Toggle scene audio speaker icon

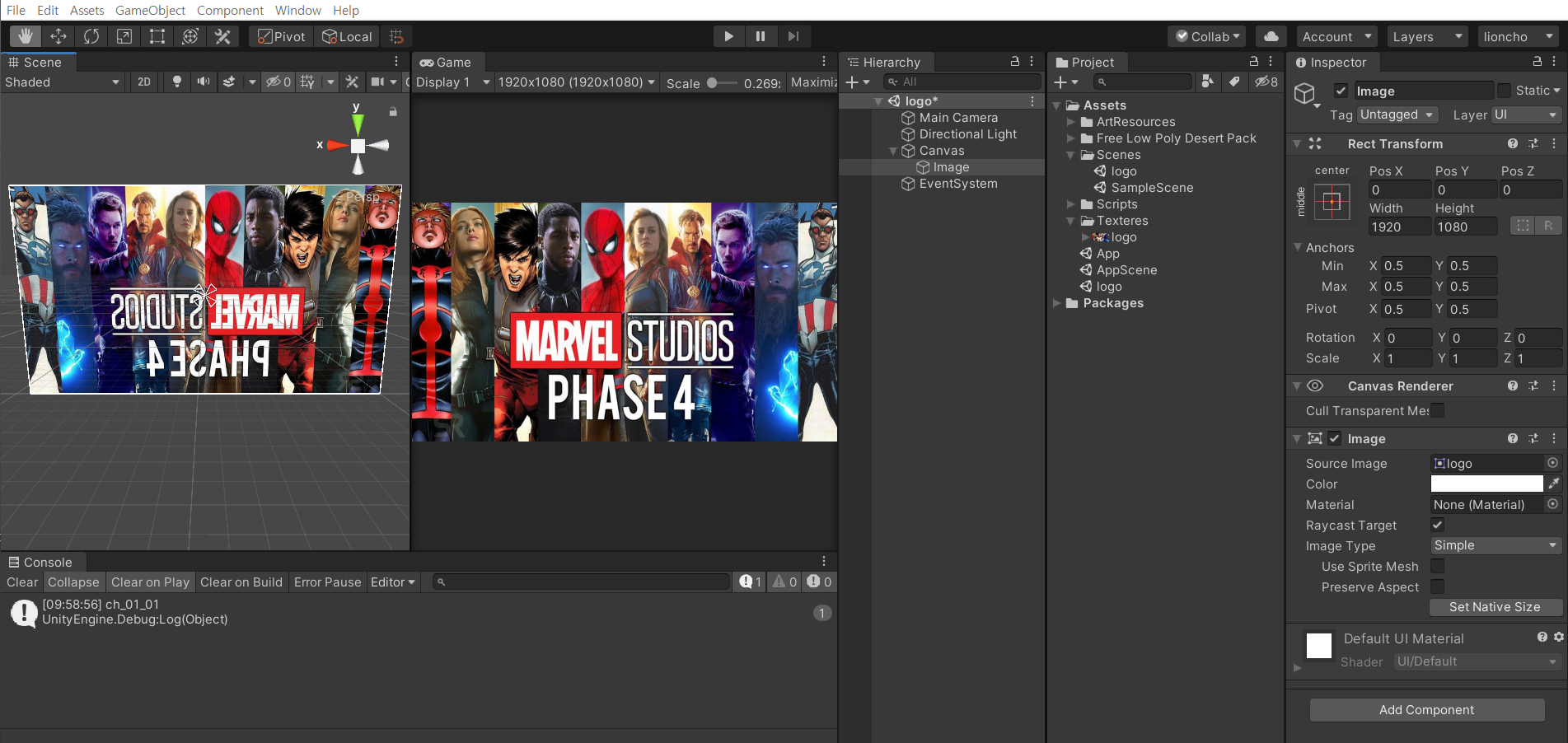tap(203, 82)
